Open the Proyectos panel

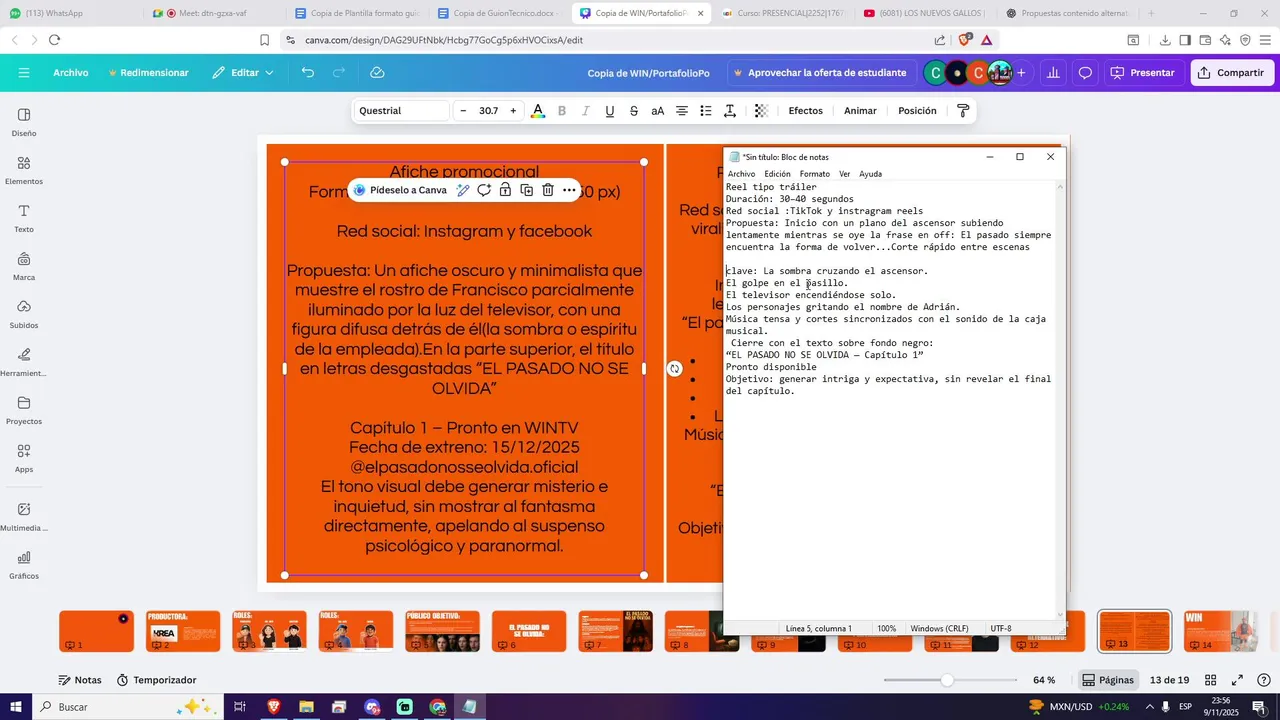pyautogui.click(x=24, y=410)
